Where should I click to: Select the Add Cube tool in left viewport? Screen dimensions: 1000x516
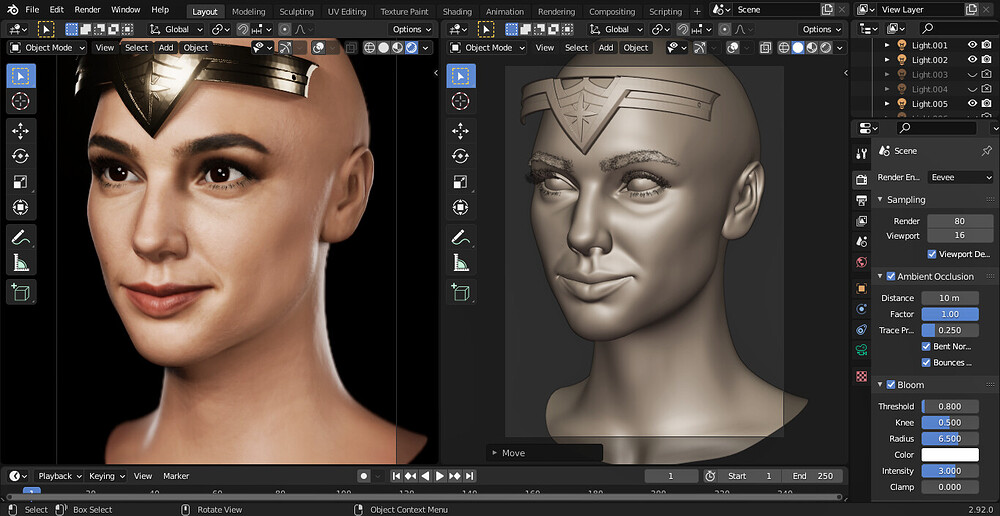pyautogui.click(x=21, y=292)
